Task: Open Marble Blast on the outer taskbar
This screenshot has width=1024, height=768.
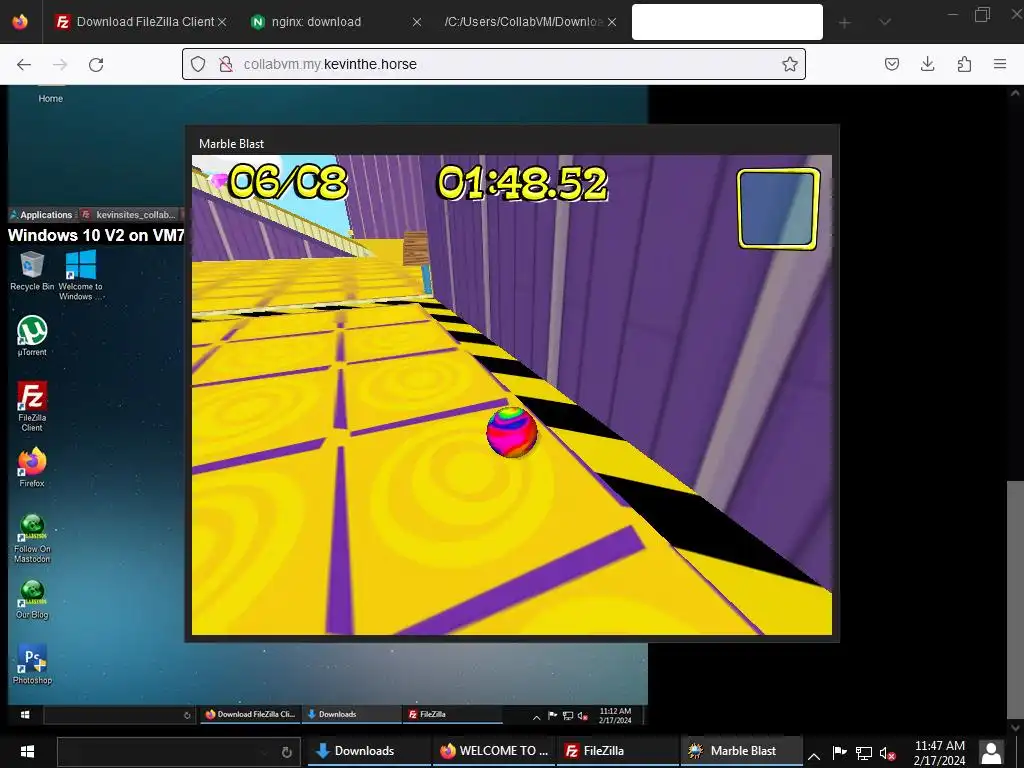Action: coord(743,751)
